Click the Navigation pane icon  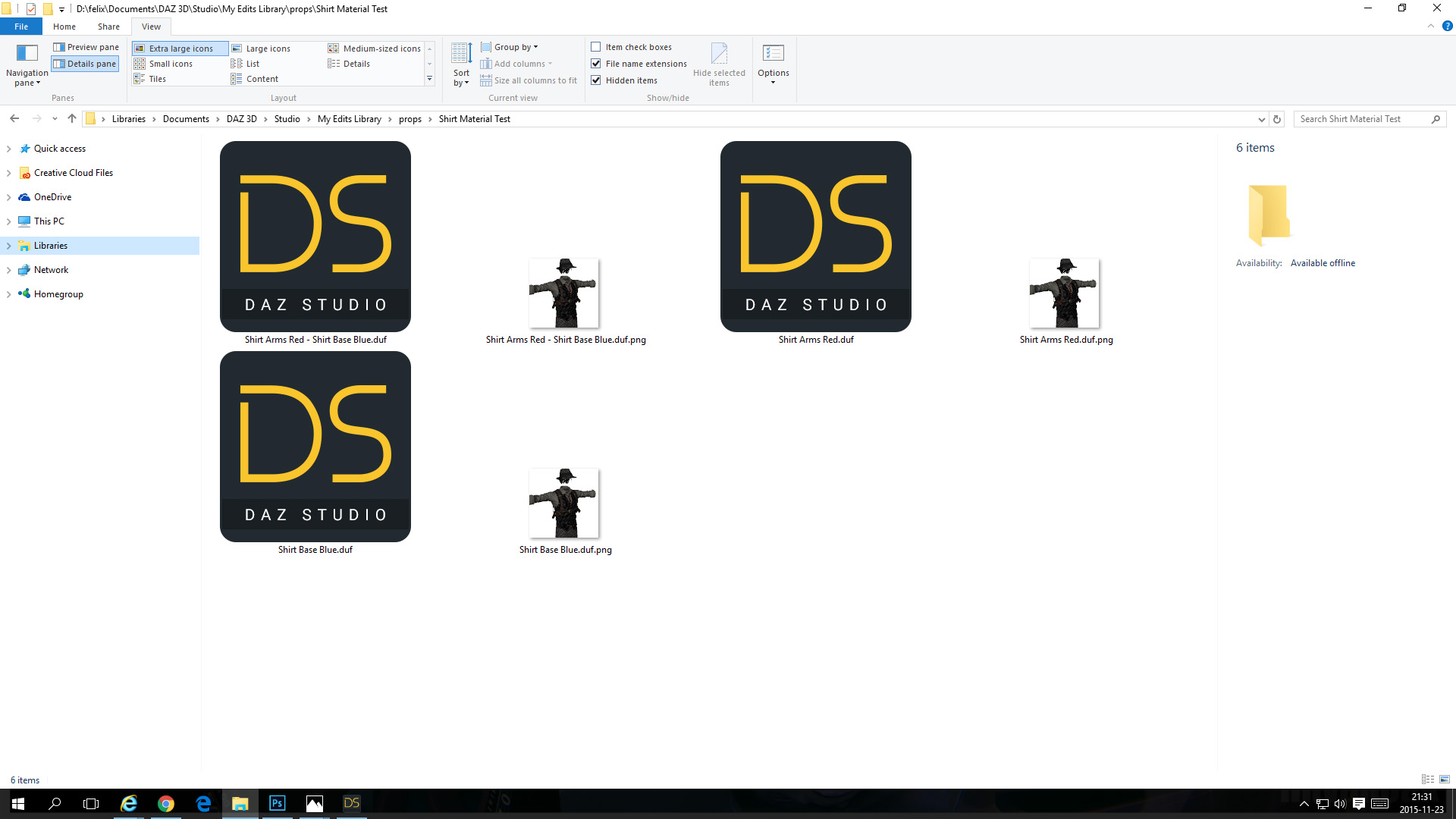point(27,53)
